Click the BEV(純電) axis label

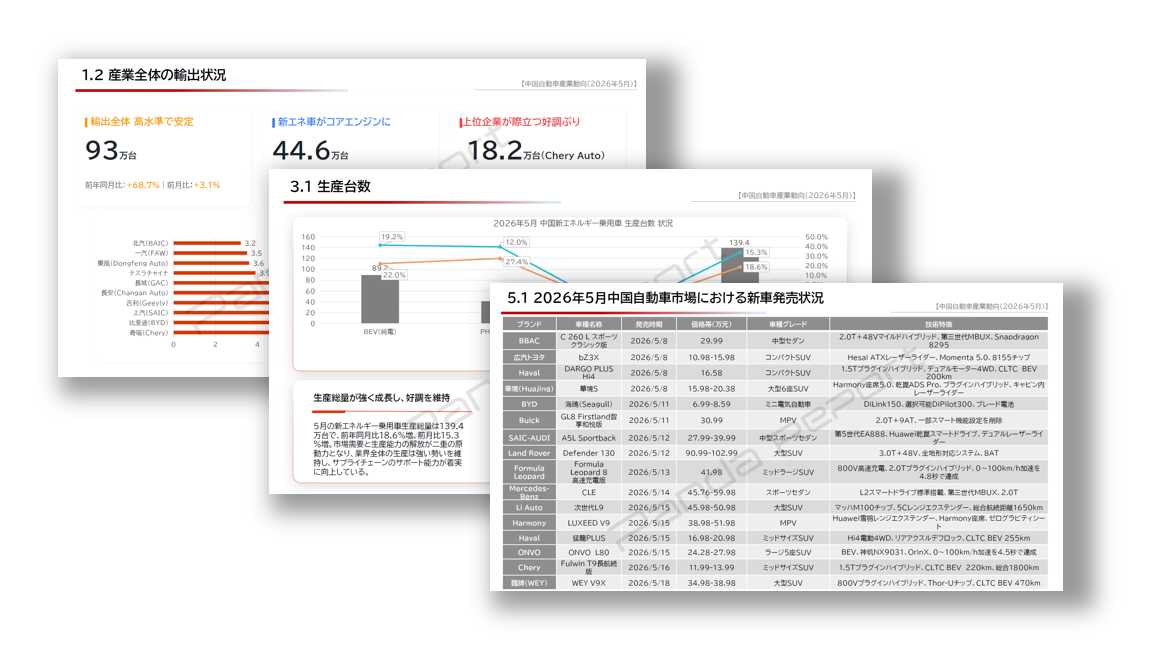pyautogui.click(x=380, y=331)
